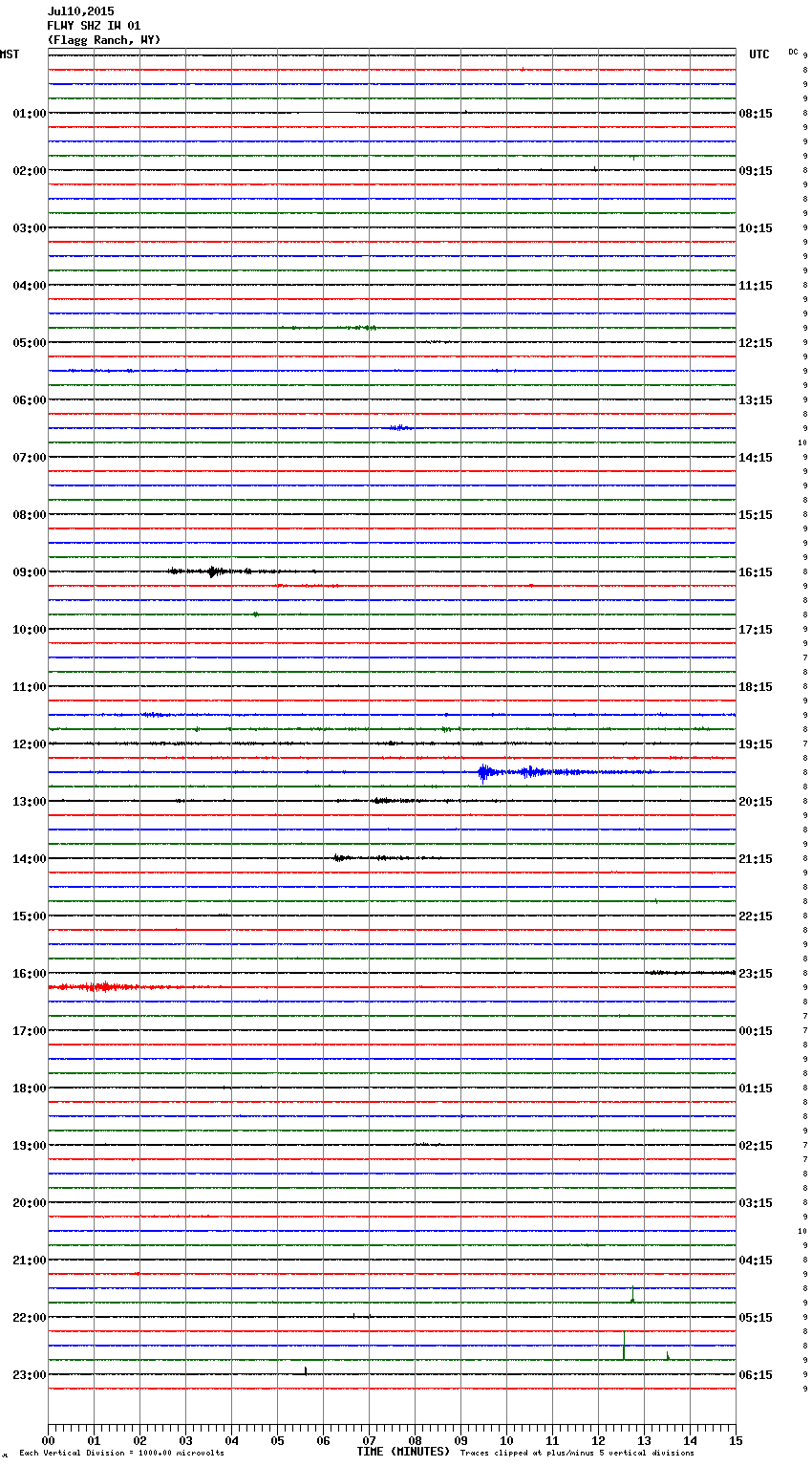Click the small blue event below the 06:00 trace
The image size is (812, 1466).
[x=399, y=428]
